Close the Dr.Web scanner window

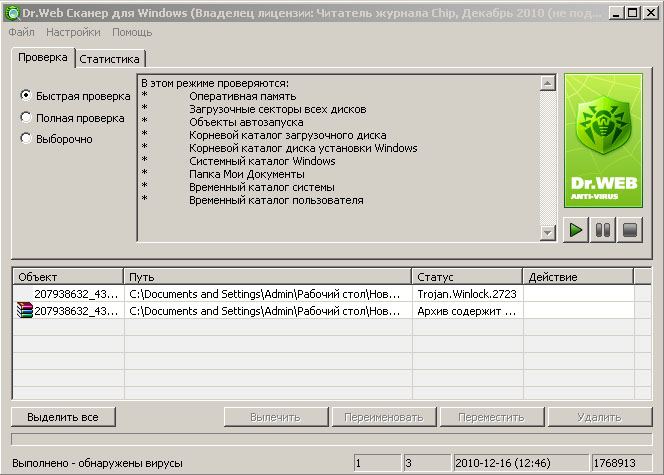tap(650, 13)
